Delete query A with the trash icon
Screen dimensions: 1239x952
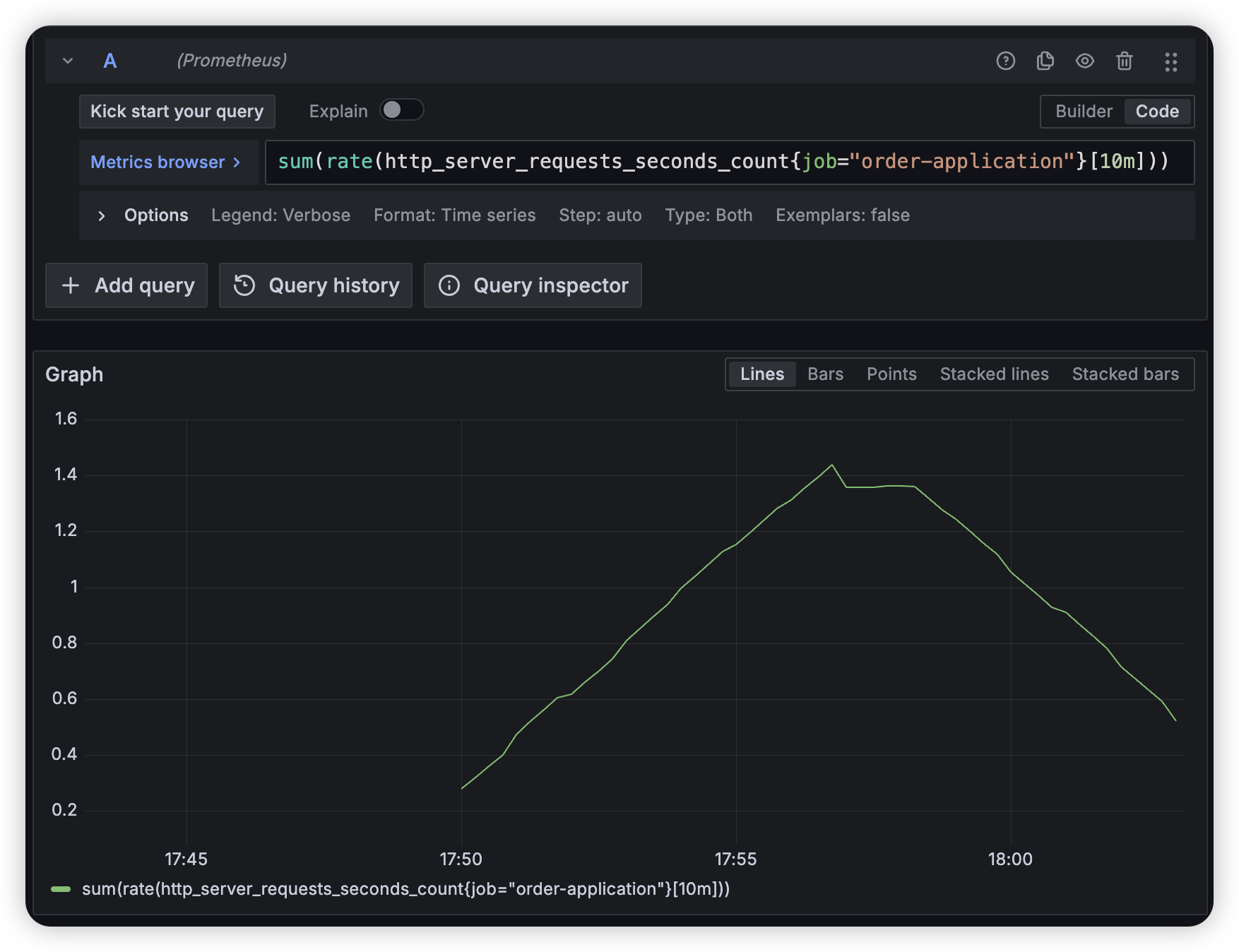(1125, 61)
